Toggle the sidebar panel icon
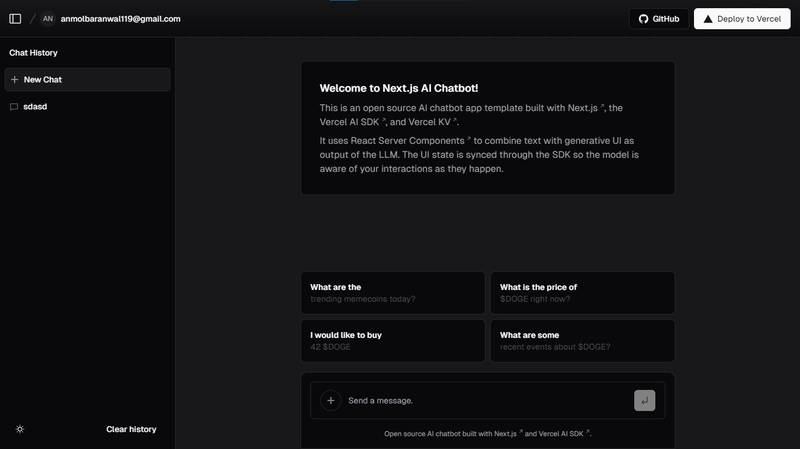800x449 pixels. [15, 19]
